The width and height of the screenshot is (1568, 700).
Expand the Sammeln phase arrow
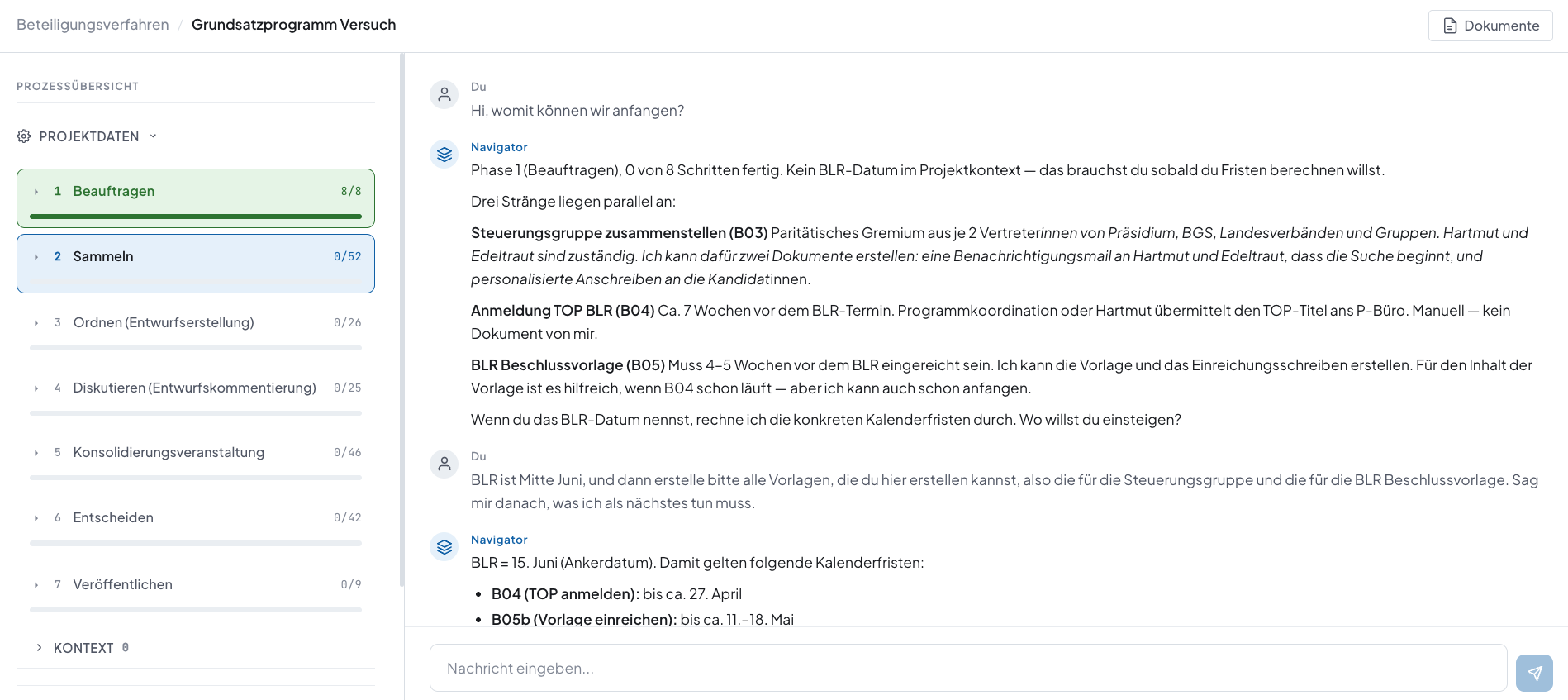36,257
